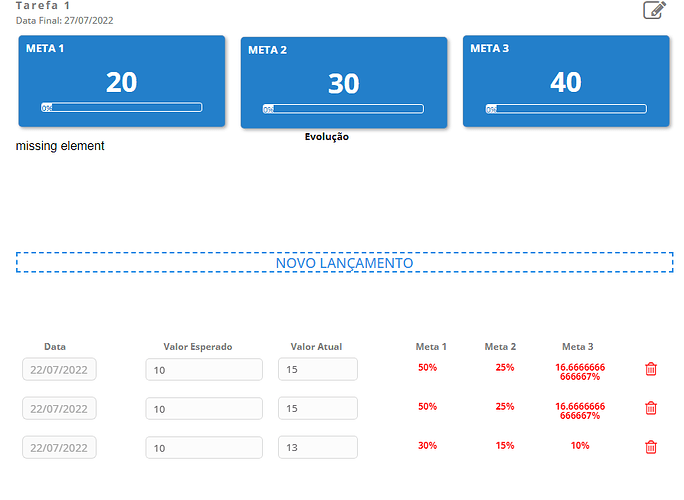This screenshot has height=500, width=684.
Task: Click the Valor Esperado column header
Action: pos(198,347)
